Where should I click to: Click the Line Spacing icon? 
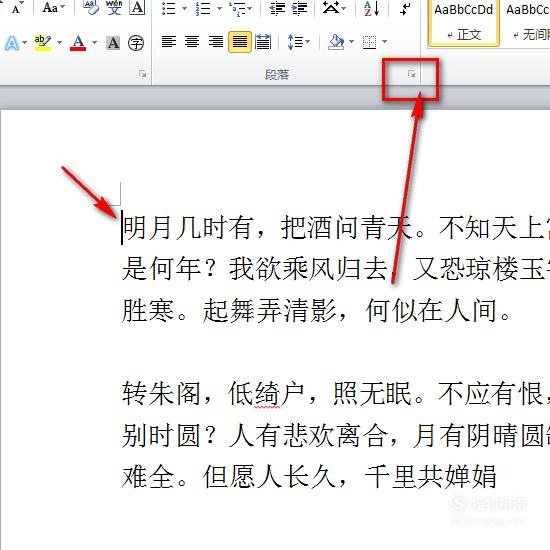(295, 42)
